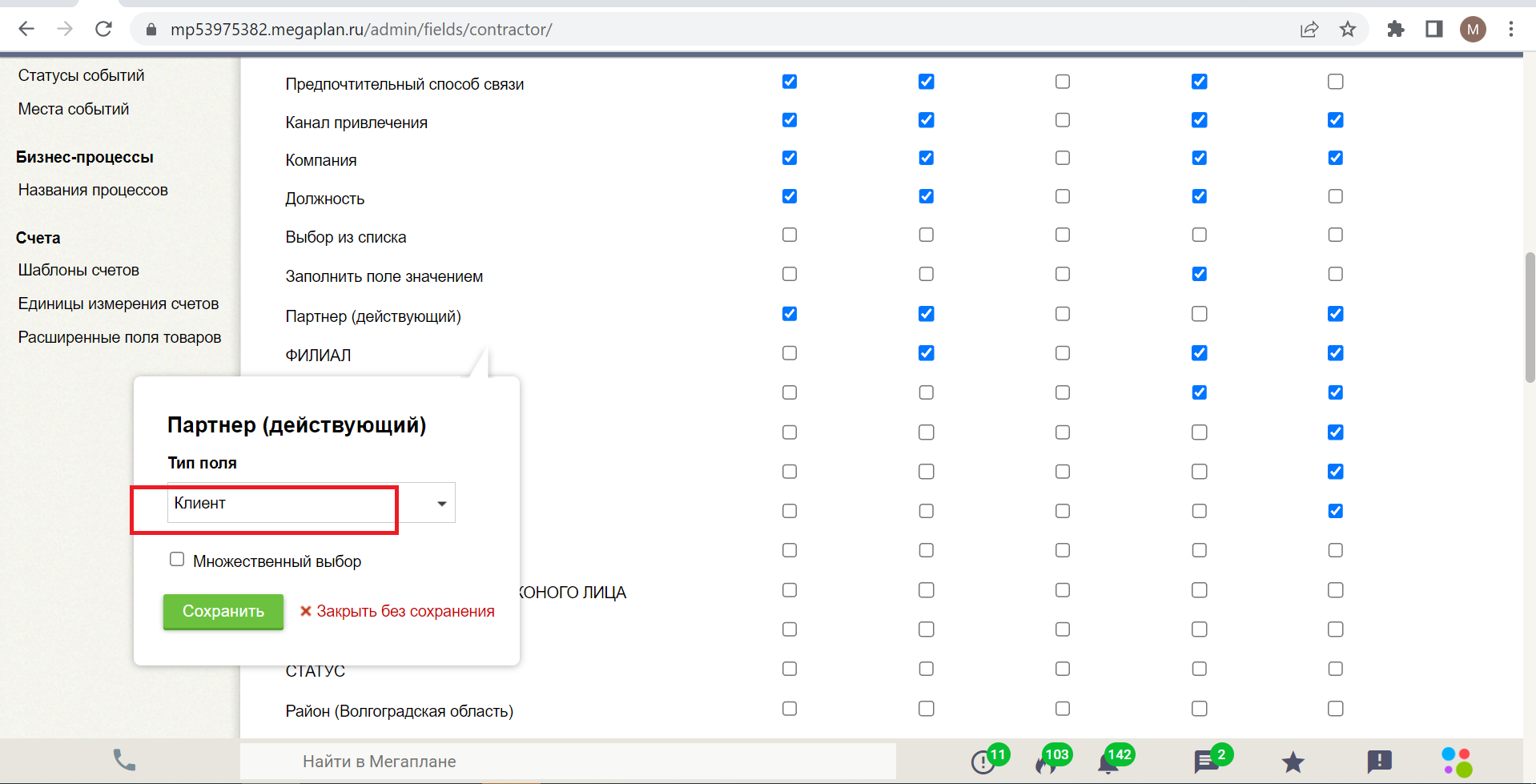Image resolution: width=1536 pixels, height=784 pixels.
Task: Reload the page with the refresh icon
Action: pyautogui.click(x=103, y=30)
